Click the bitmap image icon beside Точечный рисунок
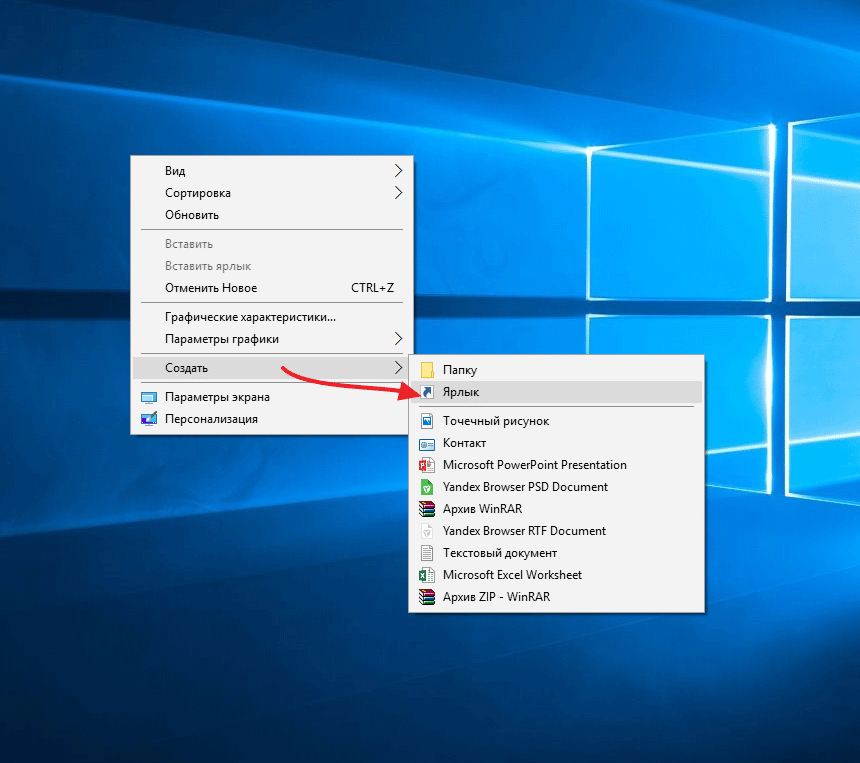Viewport: 860px width, 763px height. coord(427,421)
